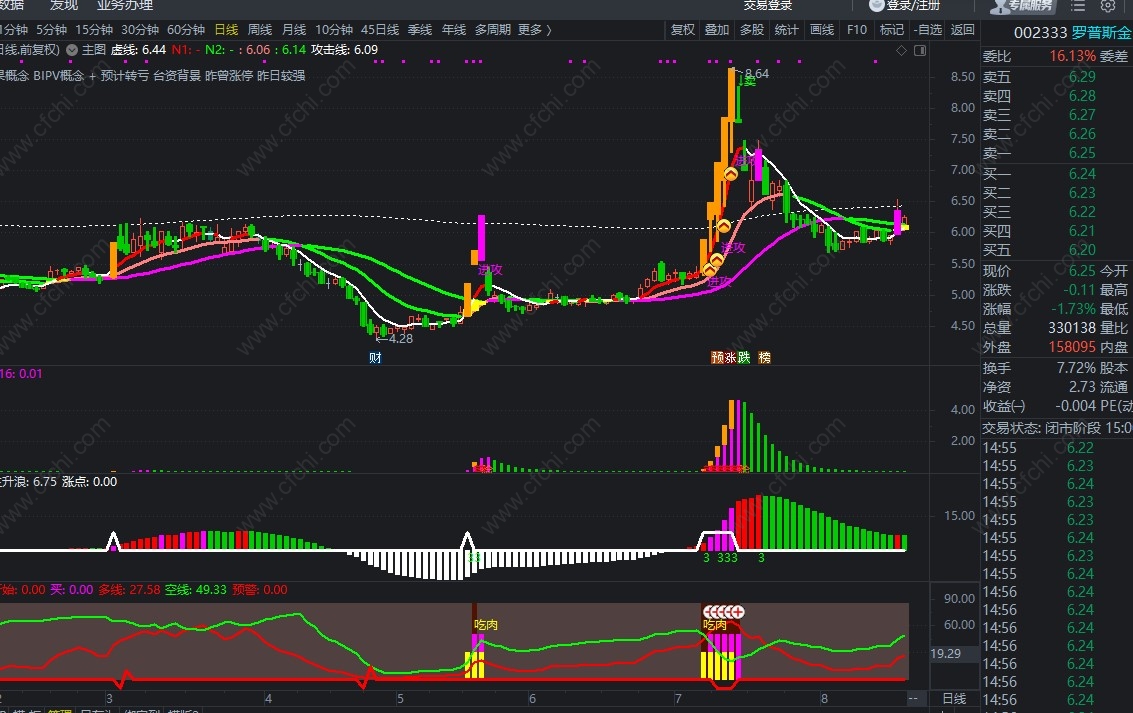
Task: Click the 涨 marker badge
Action: coord(731,358)
